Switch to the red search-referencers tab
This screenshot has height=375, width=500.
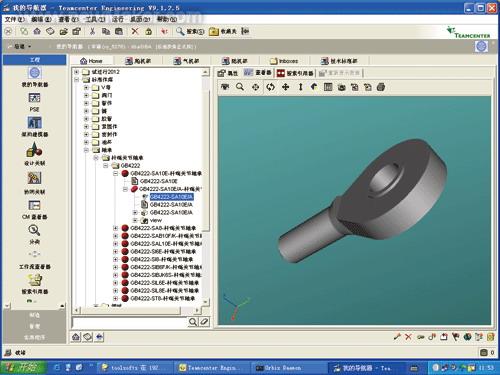pos(295,73)
